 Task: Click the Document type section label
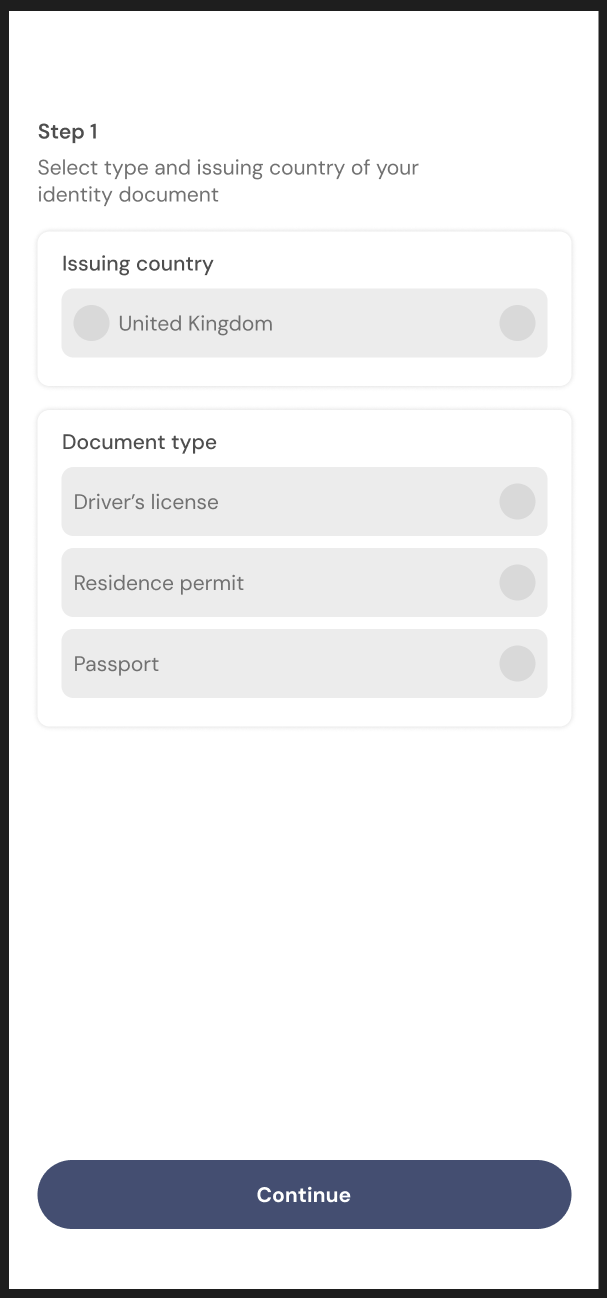pyautogui.click(x=139, y=442)
